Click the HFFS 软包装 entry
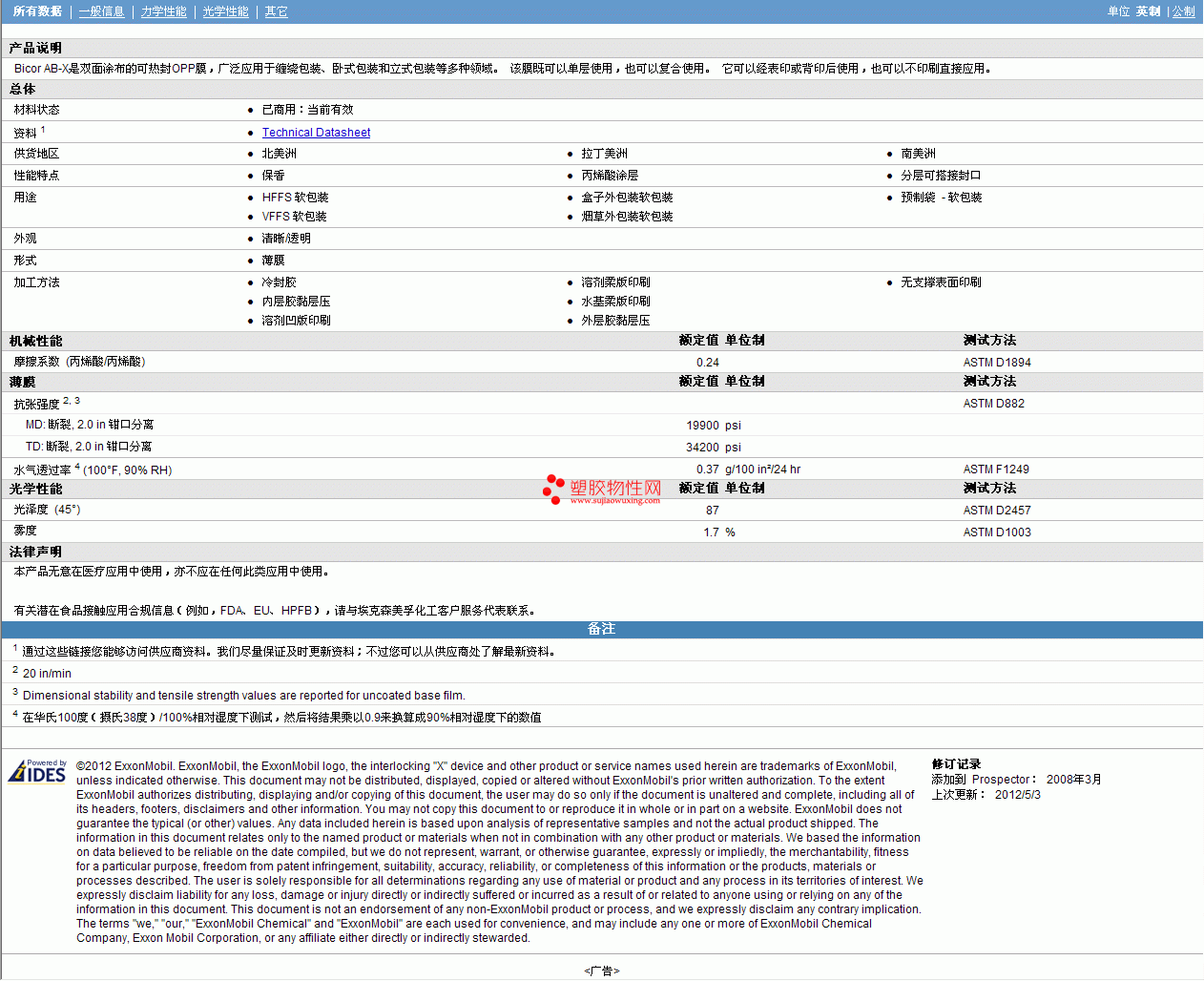Viewport: 1204px width, 981px height. pos(296,198)
